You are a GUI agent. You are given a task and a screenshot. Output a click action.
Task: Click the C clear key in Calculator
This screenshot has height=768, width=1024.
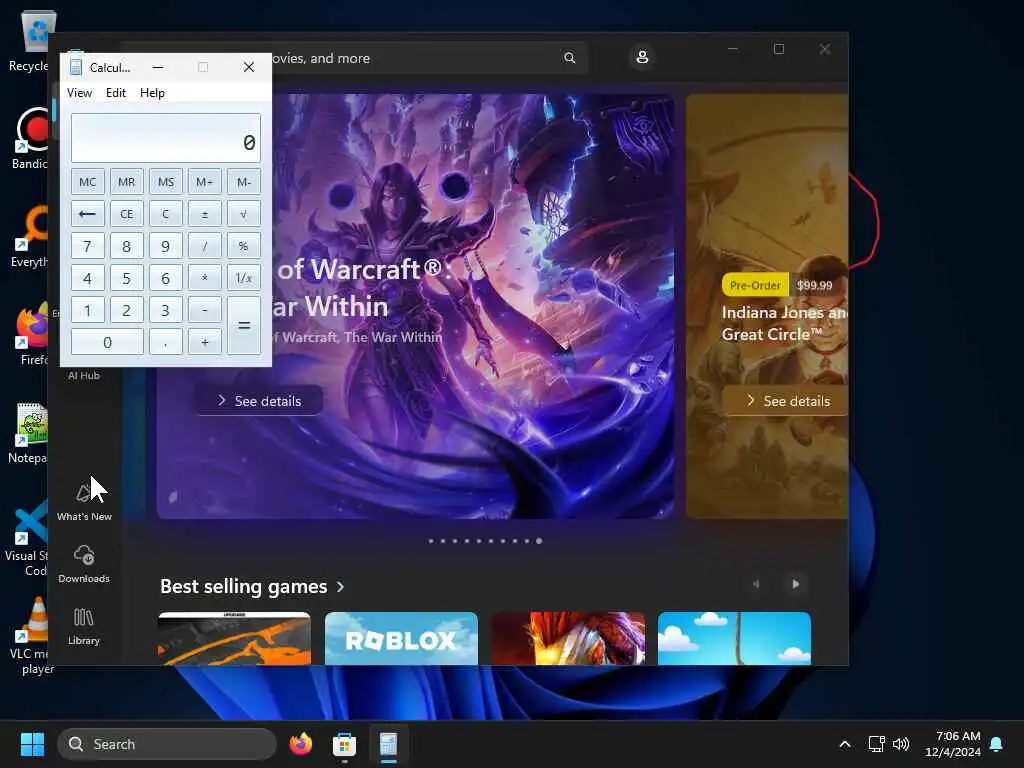[x=166, y=214]
